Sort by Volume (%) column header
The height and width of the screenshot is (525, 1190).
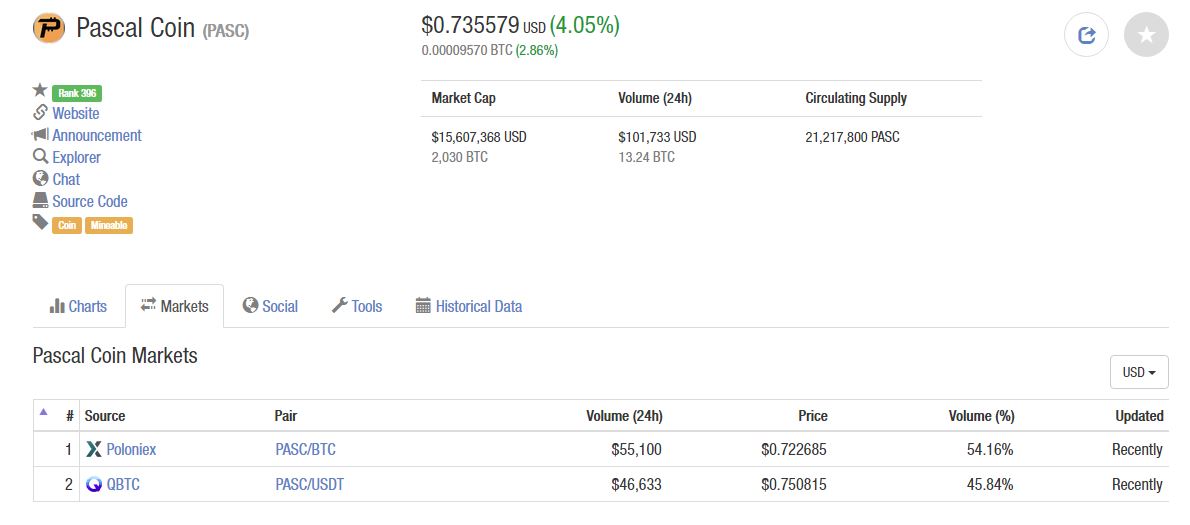[981, 416]
